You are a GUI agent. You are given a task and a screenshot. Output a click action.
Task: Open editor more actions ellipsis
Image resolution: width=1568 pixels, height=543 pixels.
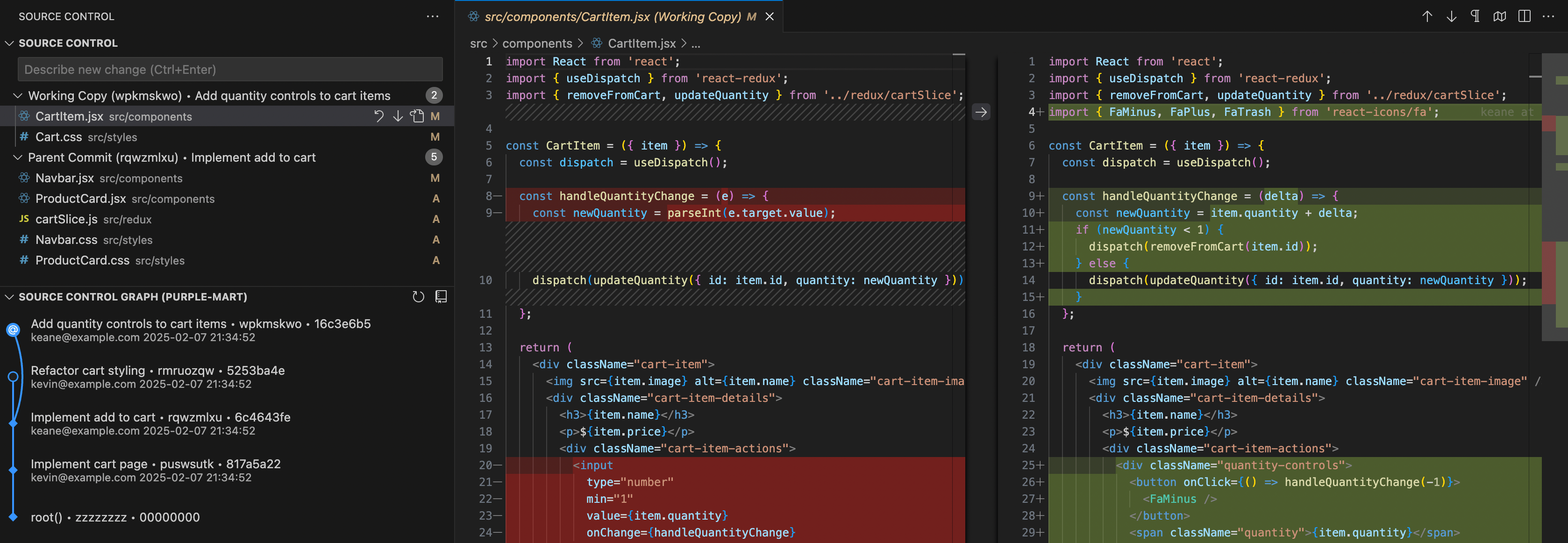point(1548,16)
